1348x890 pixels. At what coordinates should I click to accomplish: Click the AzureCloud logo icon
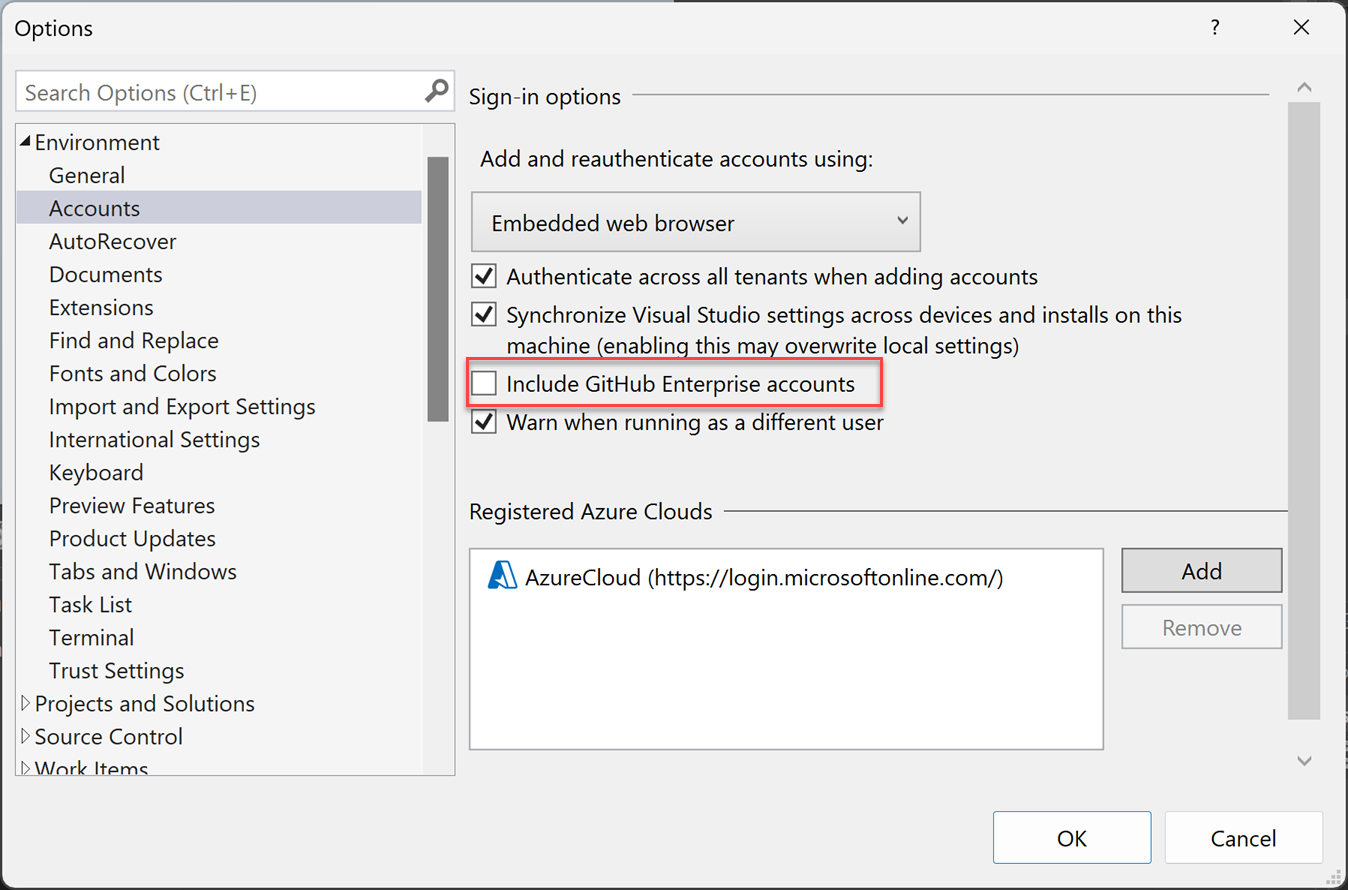pos(502,577)
